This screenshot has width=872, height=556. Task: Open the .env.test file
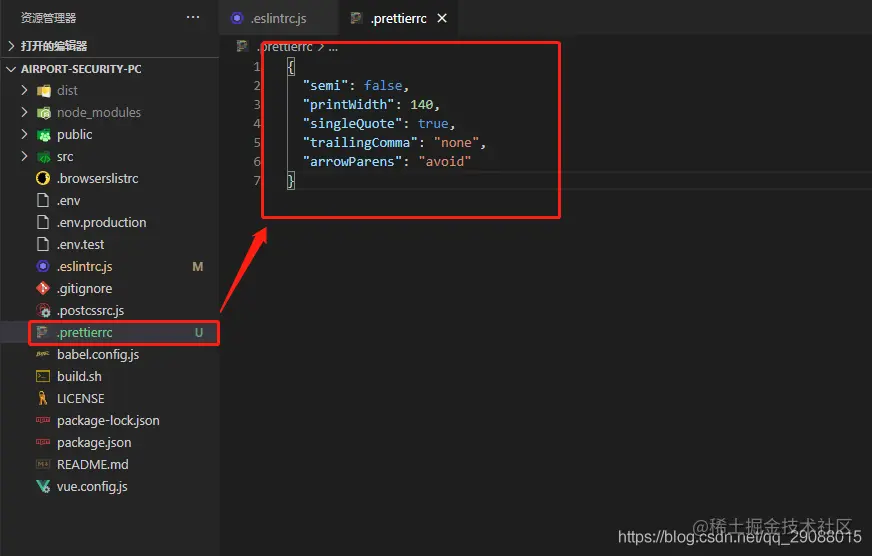pos(80,244)
